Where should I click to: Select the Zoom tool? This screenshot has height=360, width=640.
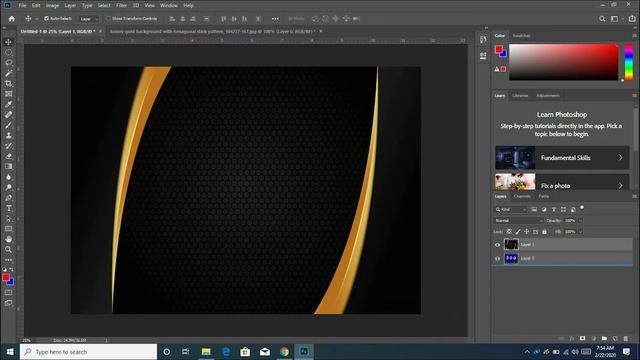[9, 249]
